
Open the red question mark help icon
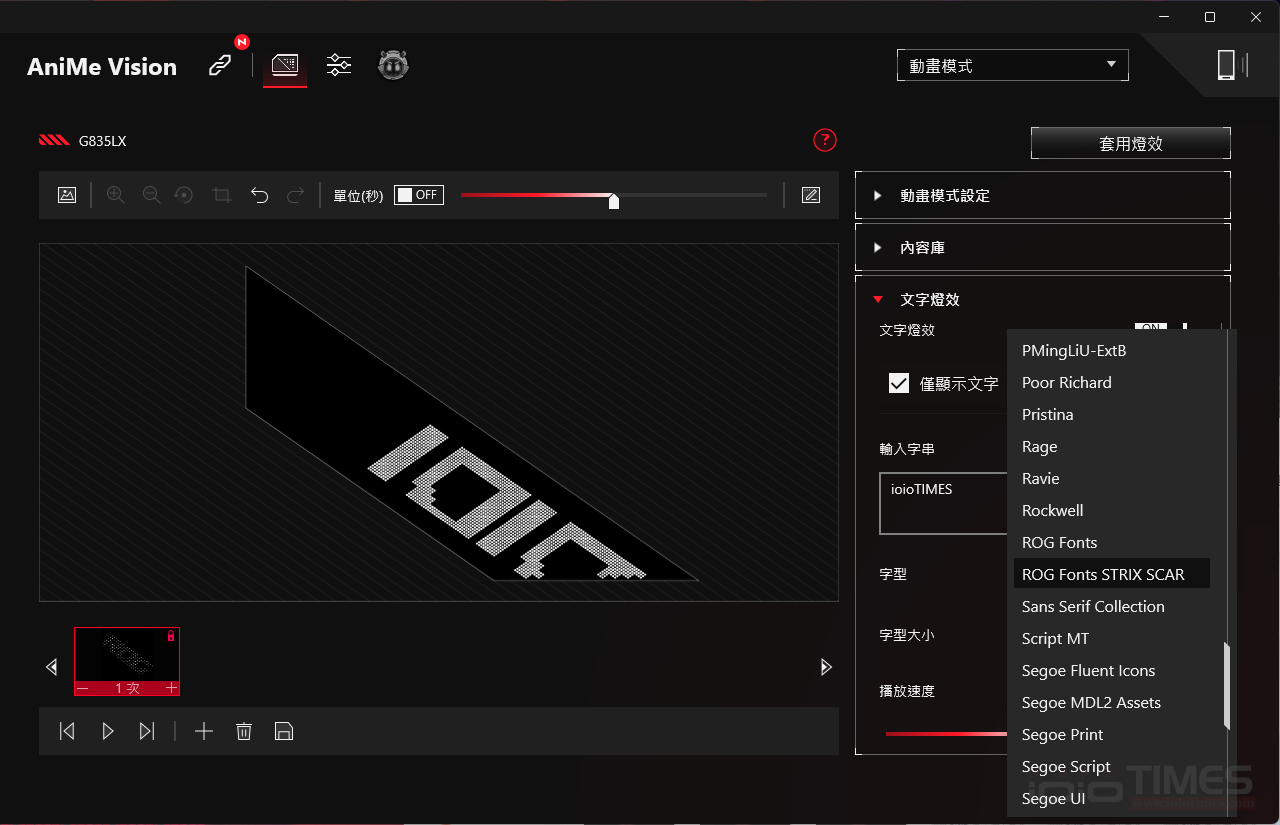[x=824, y=140]
